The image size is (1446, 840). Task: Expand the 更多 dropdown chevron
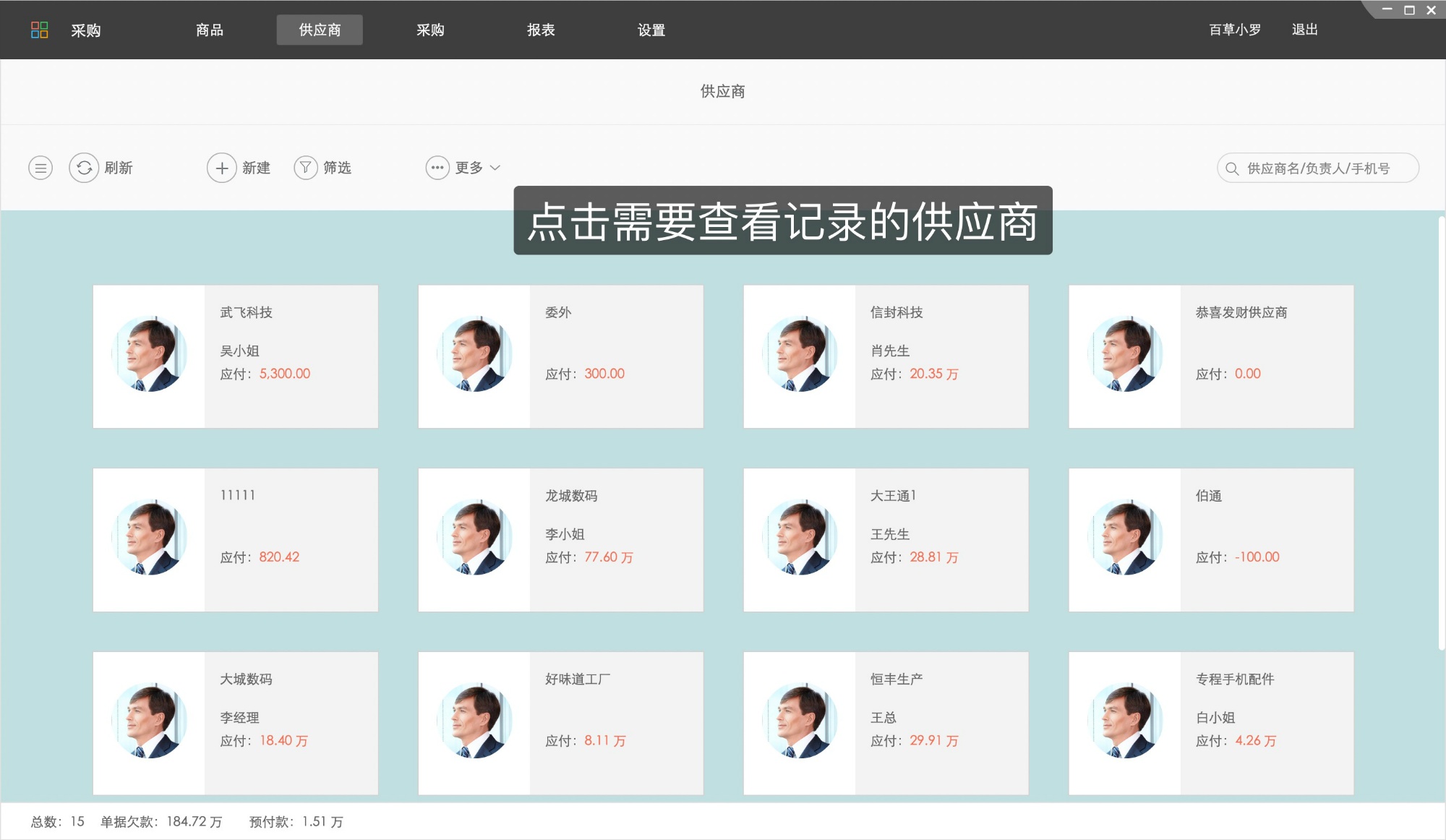tap(496, 168)
